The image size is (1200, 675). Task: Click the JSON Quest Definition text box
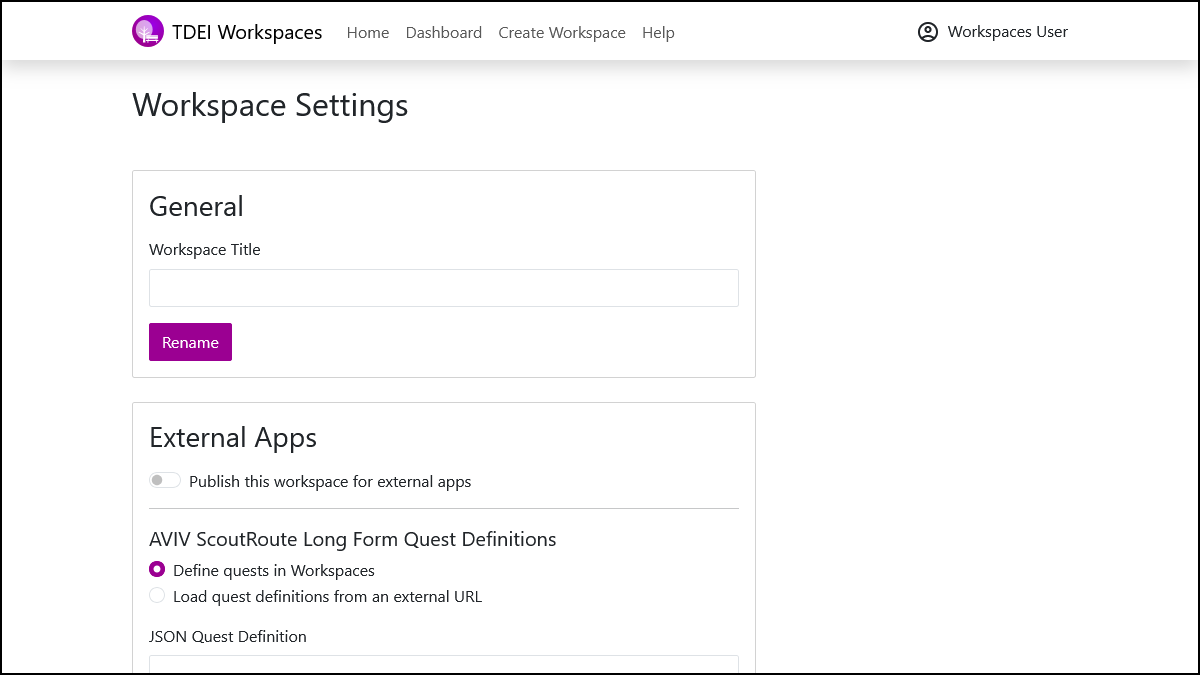coord(443,665)
